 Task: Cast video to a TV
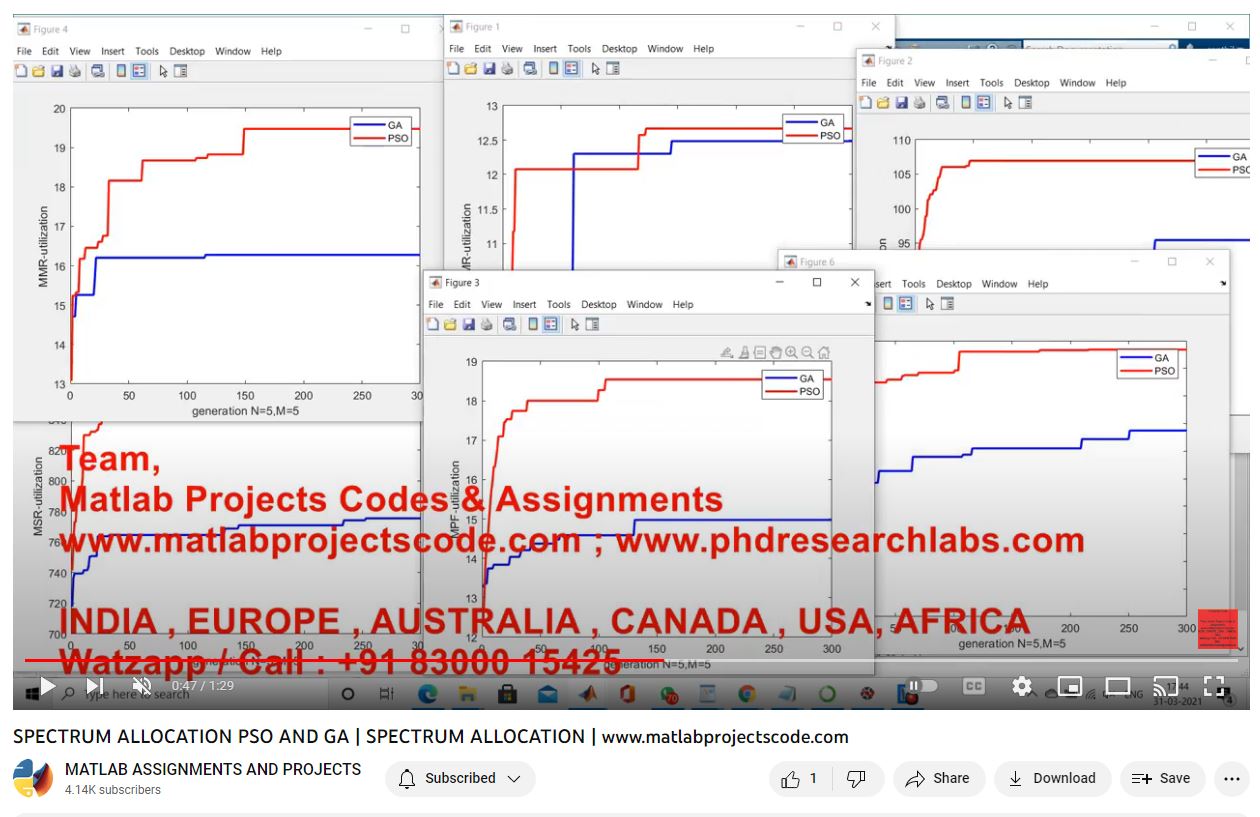pyautogui.click(x=1165, y=687)
